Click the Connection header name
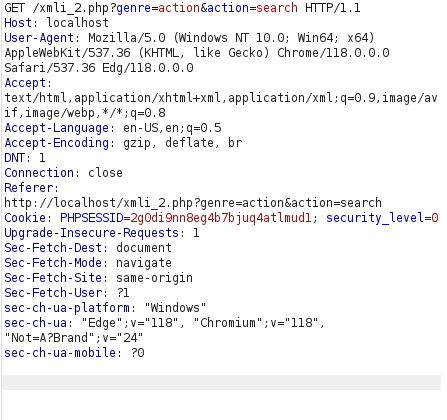Image resolution: width=447 pixels, height=420 pixels. [39, 173]
